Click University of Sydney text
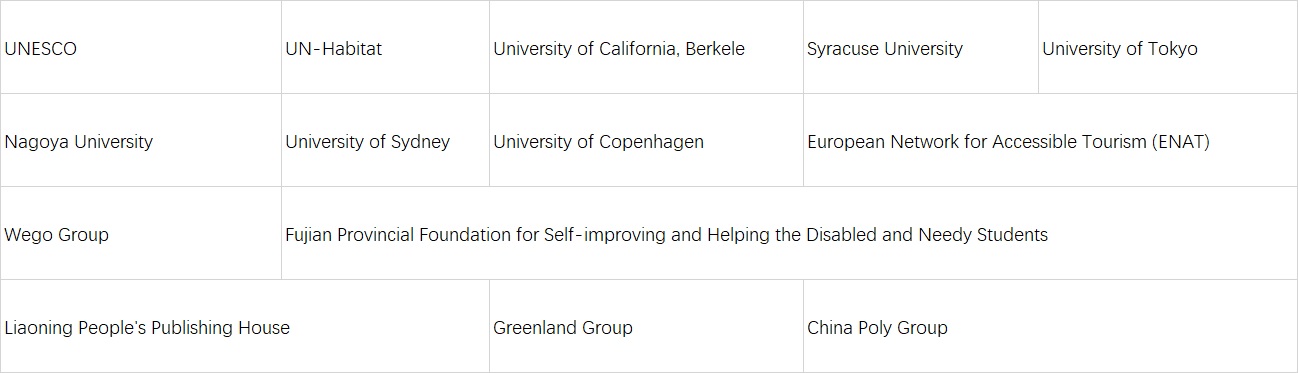Screen dimensions: 1298x373 (367, 142)
